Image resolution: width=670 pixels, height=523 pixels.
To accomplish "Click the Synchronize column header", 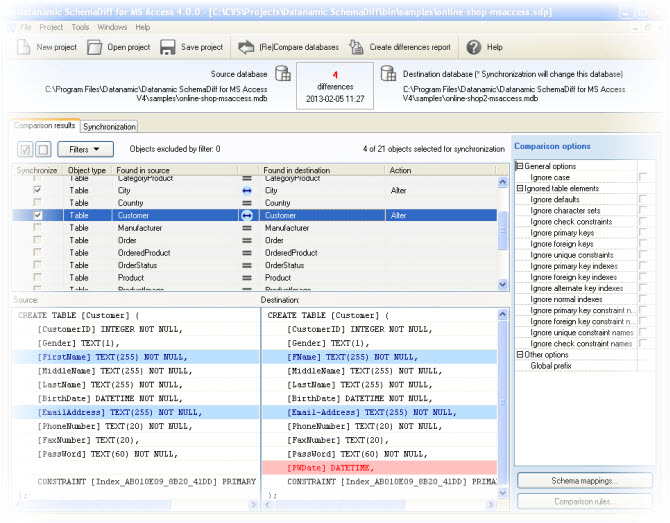I will tap(37, 170).
